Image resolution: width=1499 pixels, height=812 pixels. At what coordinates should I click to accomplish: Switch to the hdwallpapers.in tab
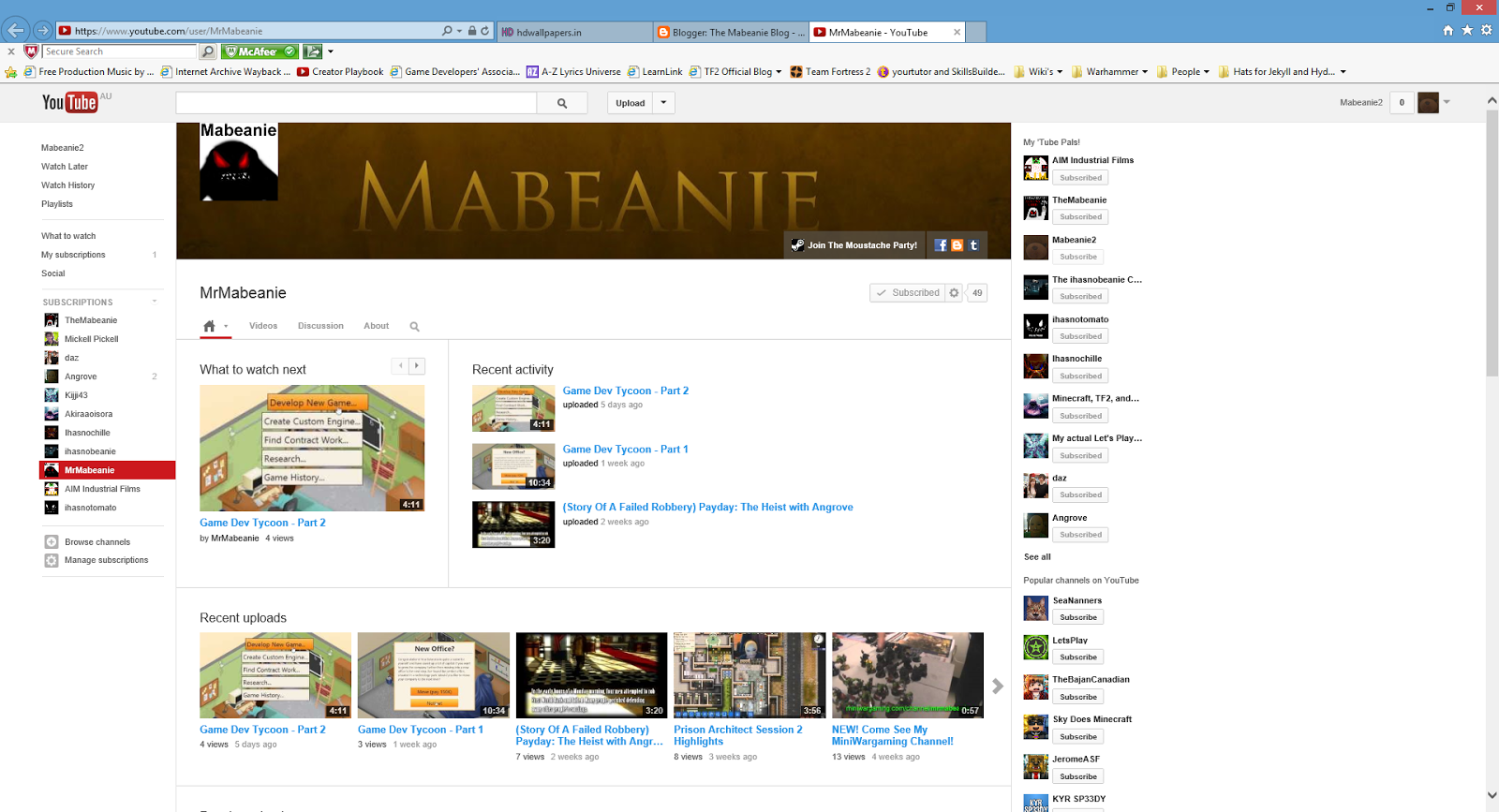574,32
